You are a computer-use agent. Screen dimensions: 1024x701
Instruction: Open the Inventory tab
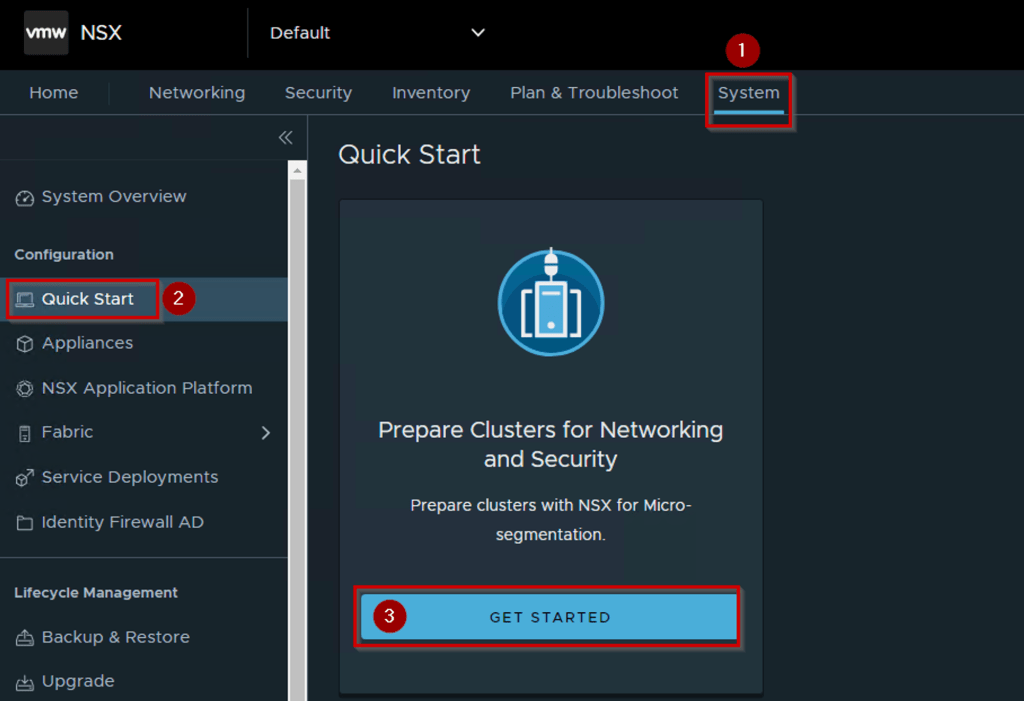431,93
